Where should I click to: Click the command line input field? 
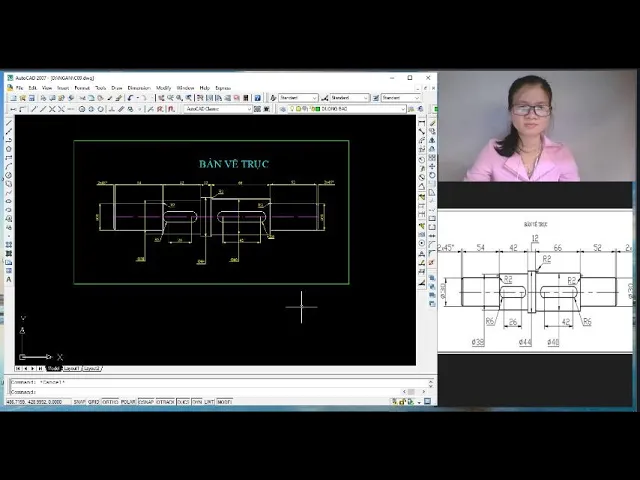pyautogui.click(x=200, y=391)
